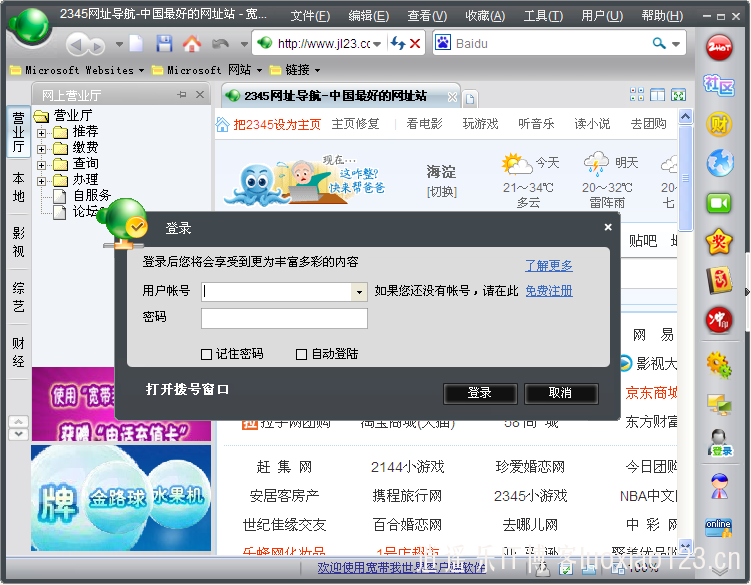Open the 收藏(A) menu

tap(485, 16)
